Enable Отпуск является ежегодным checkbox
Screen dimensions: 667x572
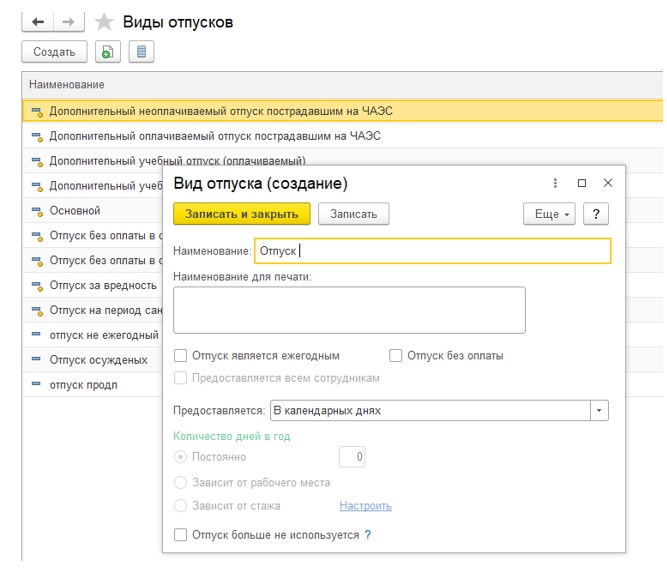181,355
